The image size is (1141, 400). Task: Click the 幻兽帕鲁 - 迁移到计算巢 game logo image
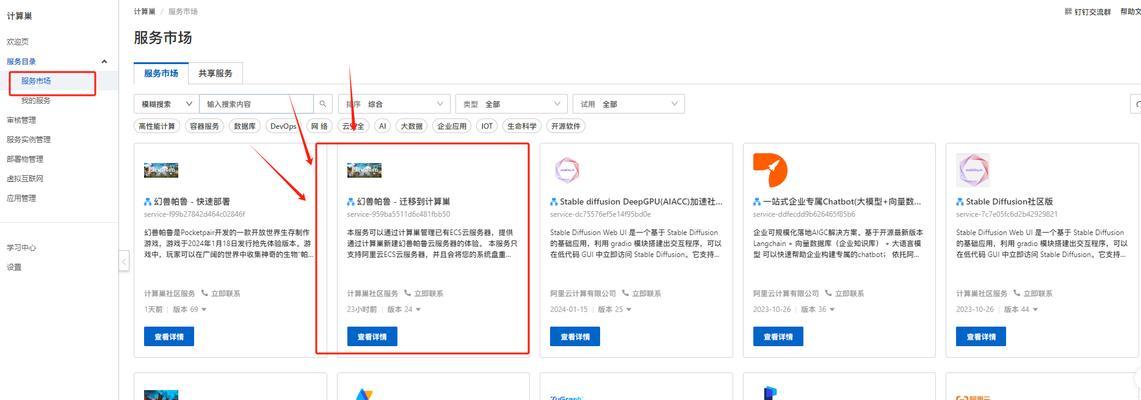[x=365, y=170]
